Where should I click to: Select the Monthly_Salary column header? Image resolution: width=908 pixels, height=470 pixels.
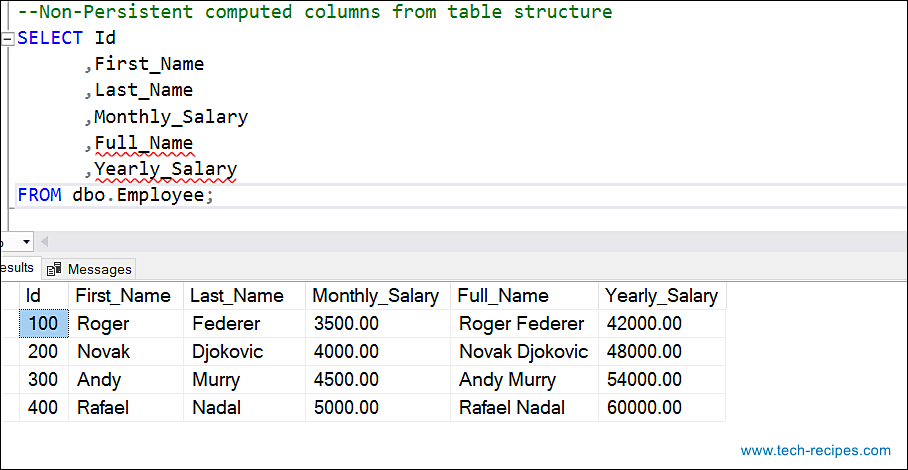[x=378, y=296]
